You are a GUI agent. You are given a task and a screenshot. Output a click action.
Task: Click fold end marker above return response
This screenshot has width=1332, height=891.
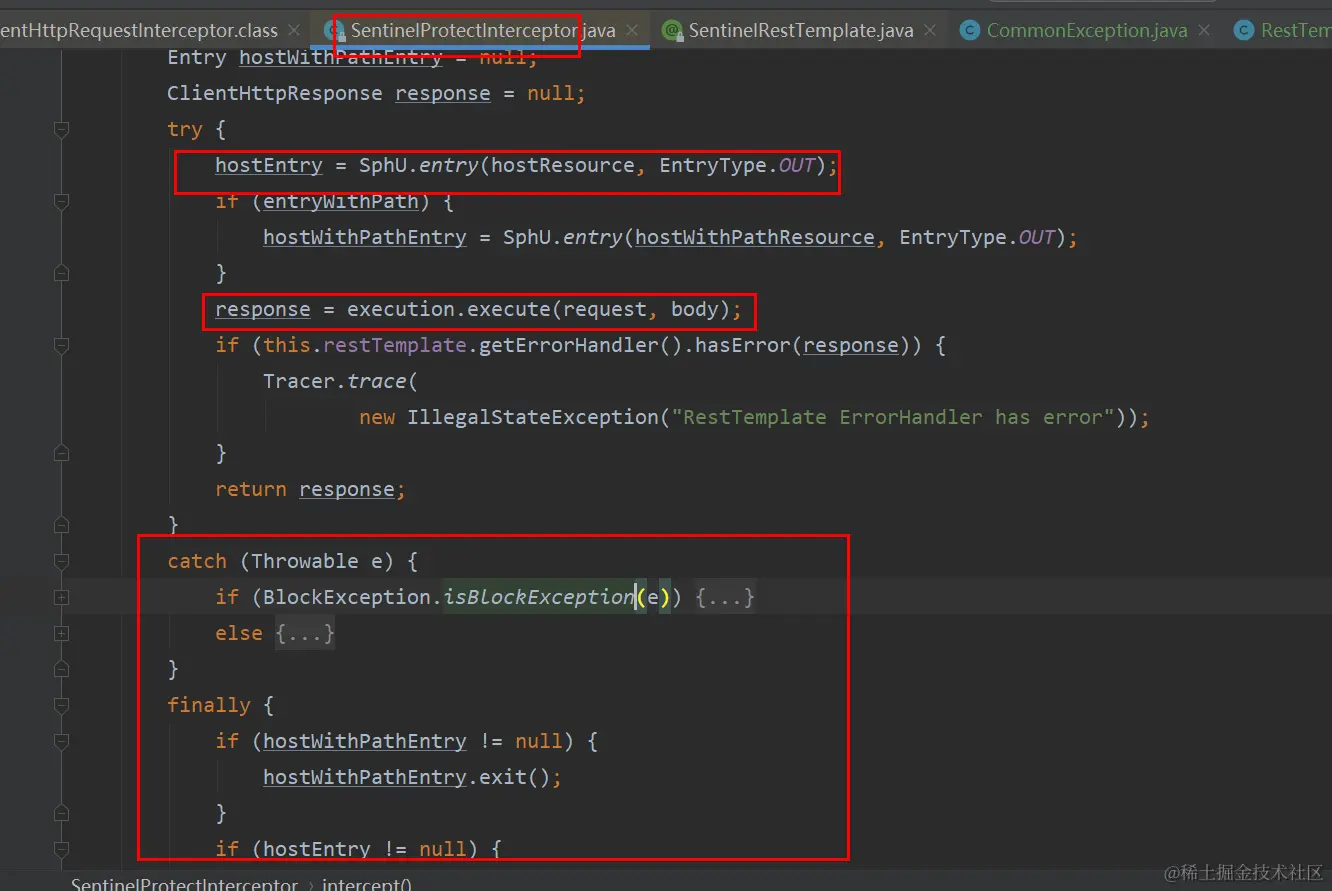61,453
